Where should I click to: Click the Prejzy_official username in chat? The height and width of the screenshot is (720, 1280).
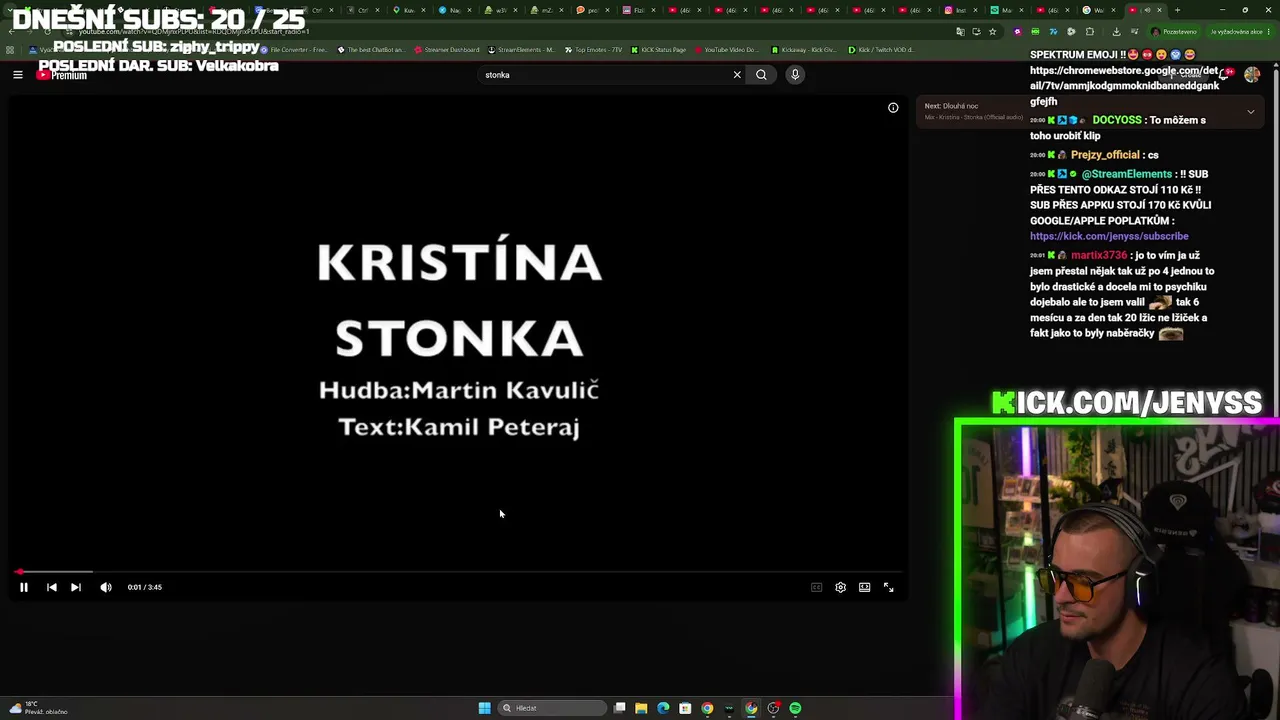coord(1105,155)
